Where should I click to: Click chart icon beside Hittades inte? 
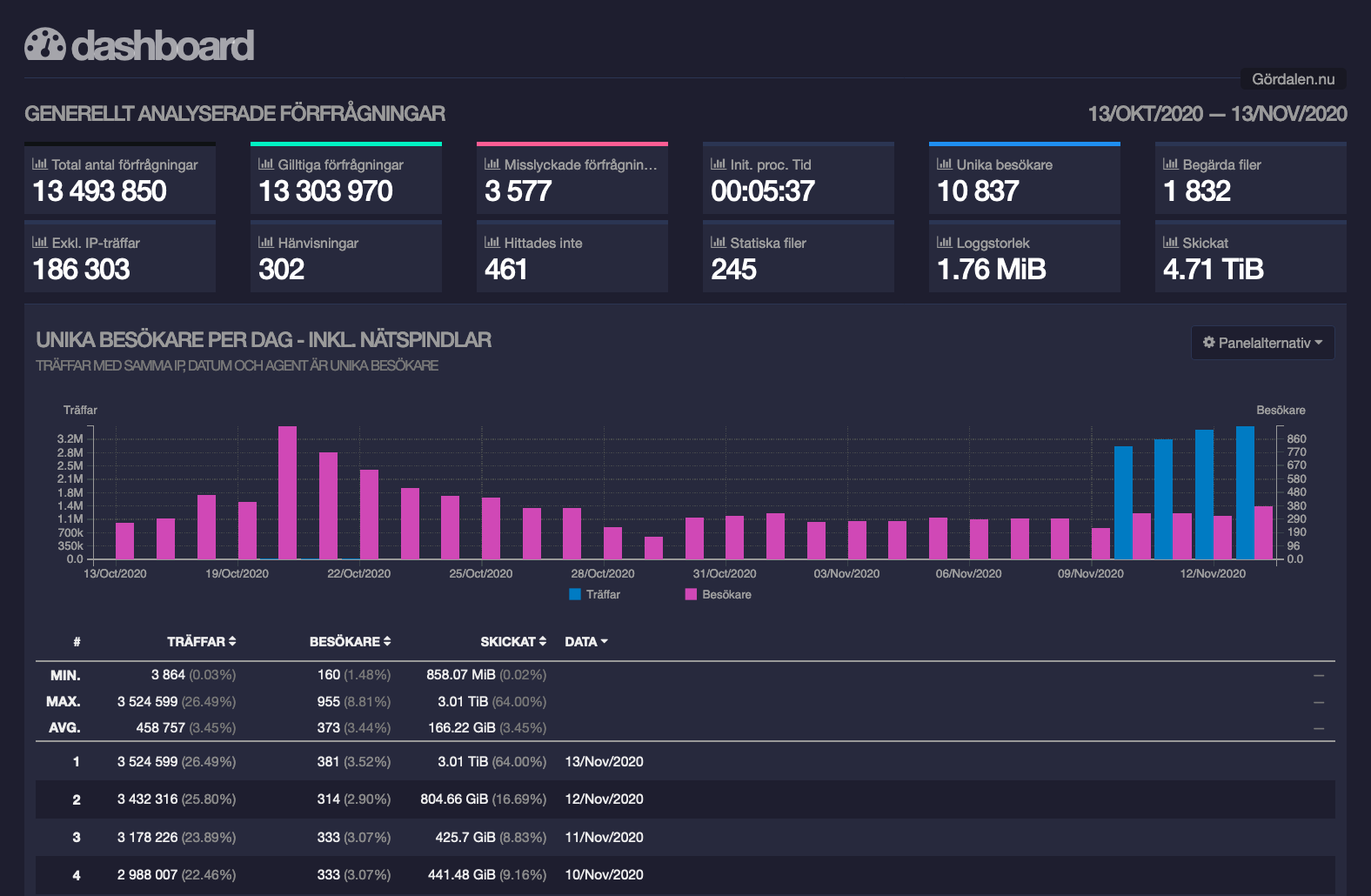click(x=492, y=242)
